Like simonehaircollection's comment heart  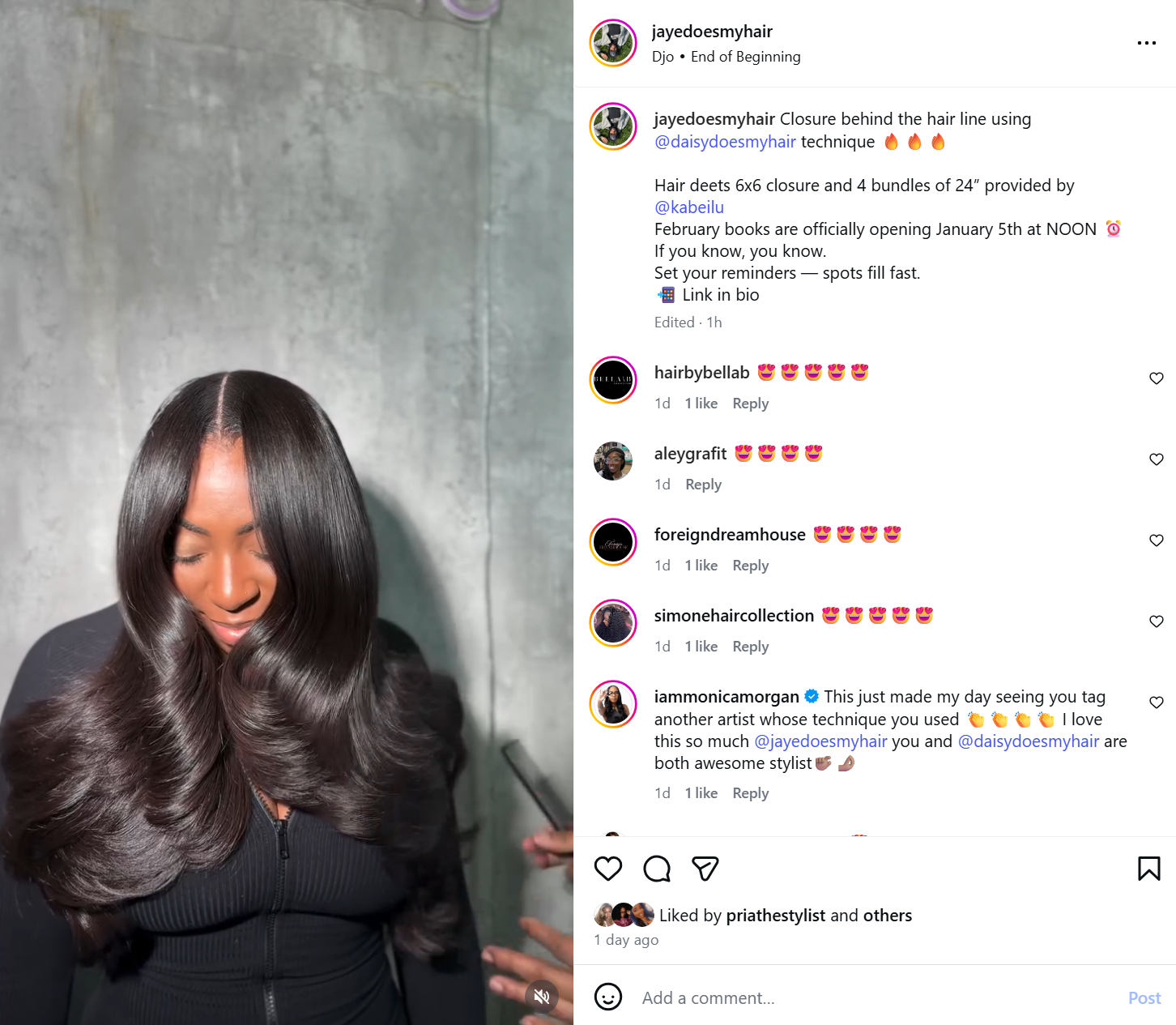click(x=1157, y=621)
